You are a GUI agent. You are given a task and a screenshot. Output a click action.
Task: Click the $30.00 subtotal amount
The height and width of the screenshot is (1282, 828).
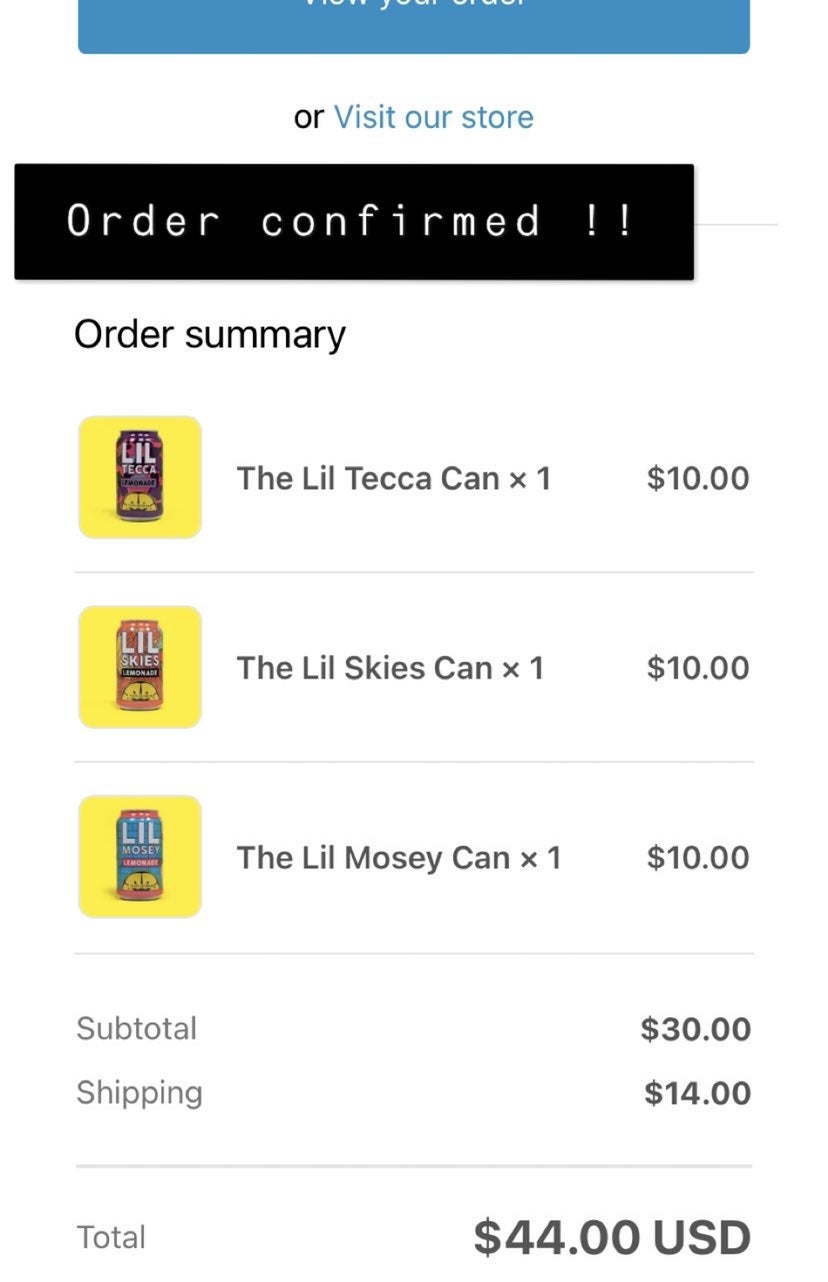[696, 1029]
